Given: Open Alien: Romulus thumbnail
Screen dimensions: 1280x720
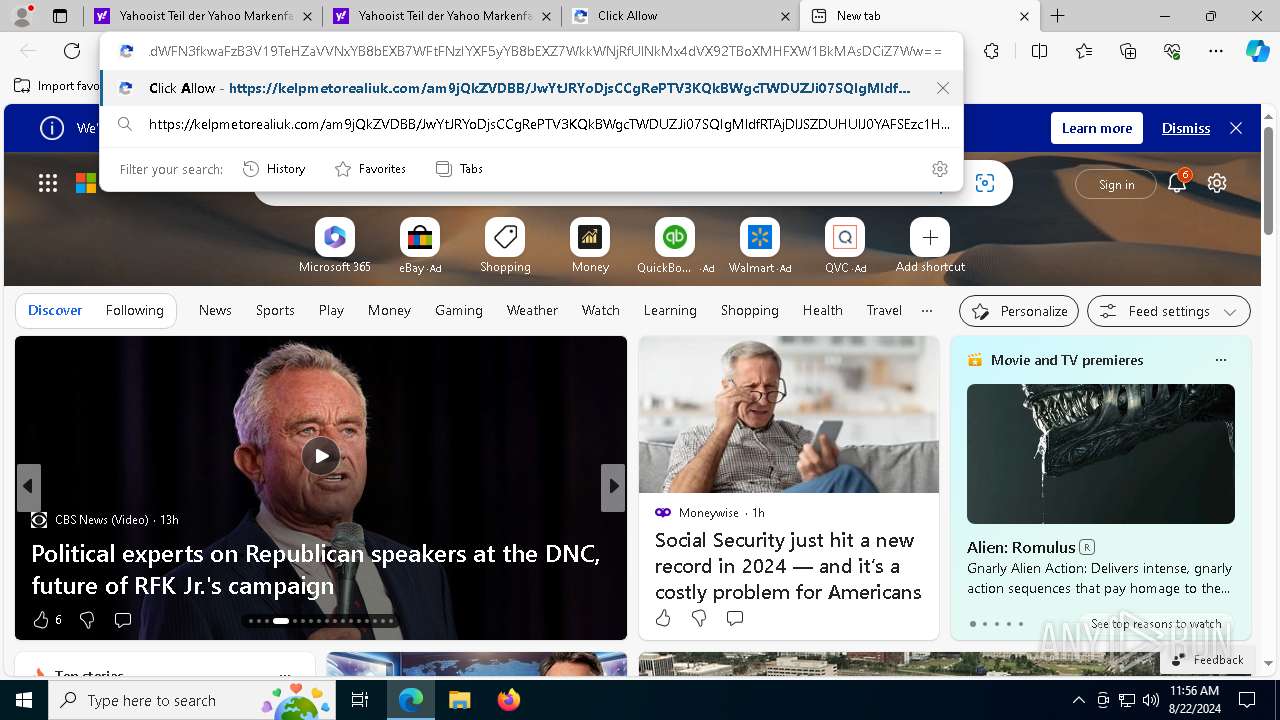Looking at the screenshot, I should (1100, 453).
